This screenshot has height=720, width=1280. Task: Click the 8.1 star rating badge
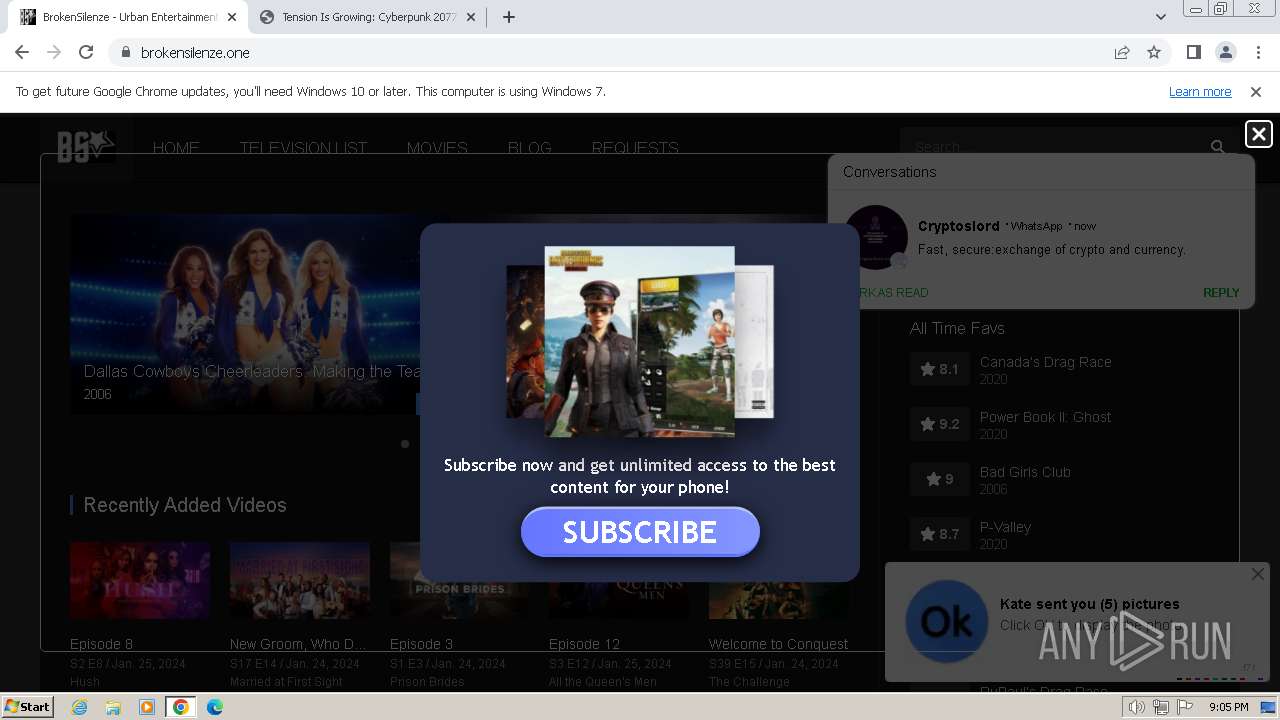[x=940, y=369]
